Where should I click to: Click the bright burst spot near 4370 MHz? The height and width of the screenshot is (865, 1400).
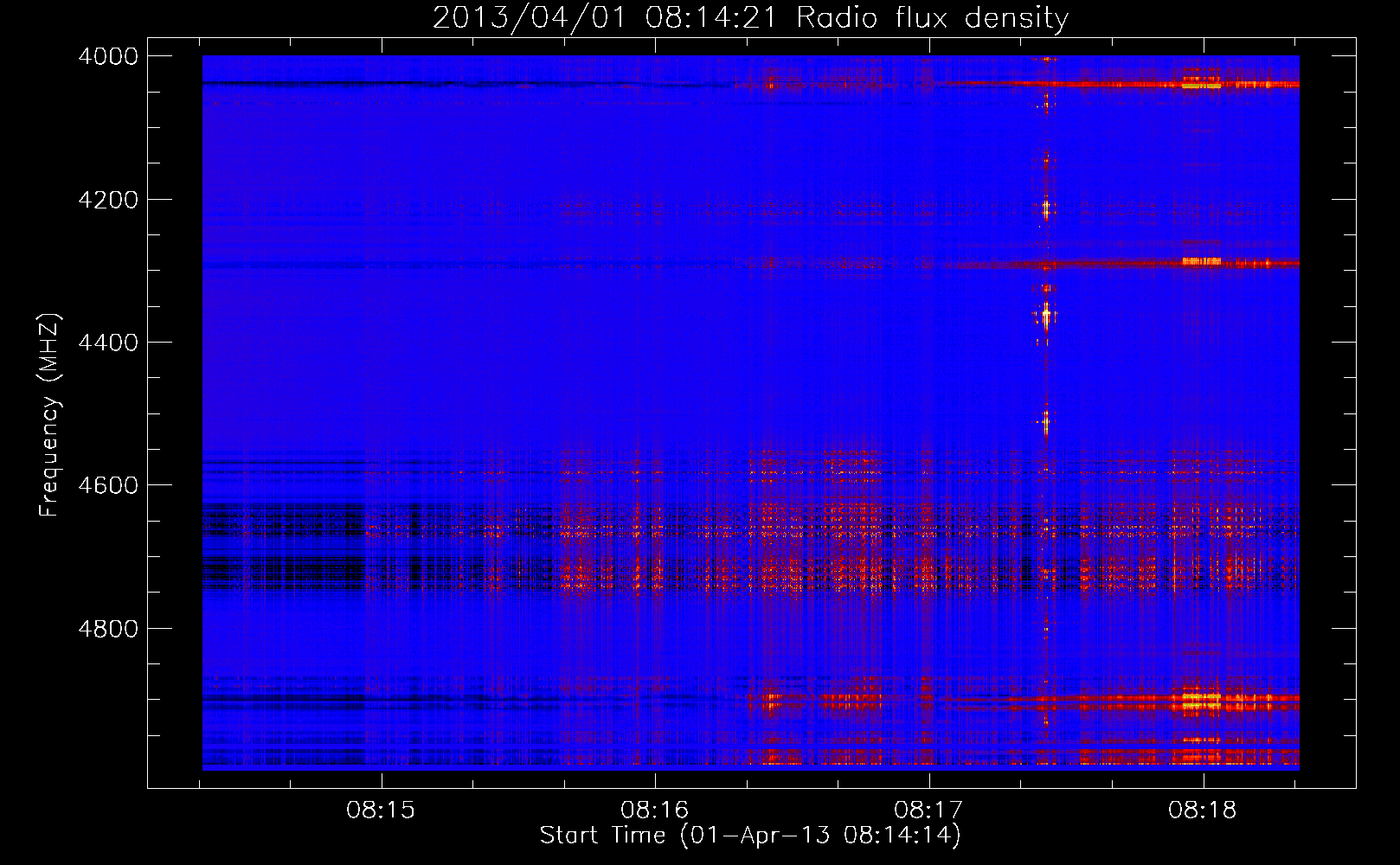1046,317
